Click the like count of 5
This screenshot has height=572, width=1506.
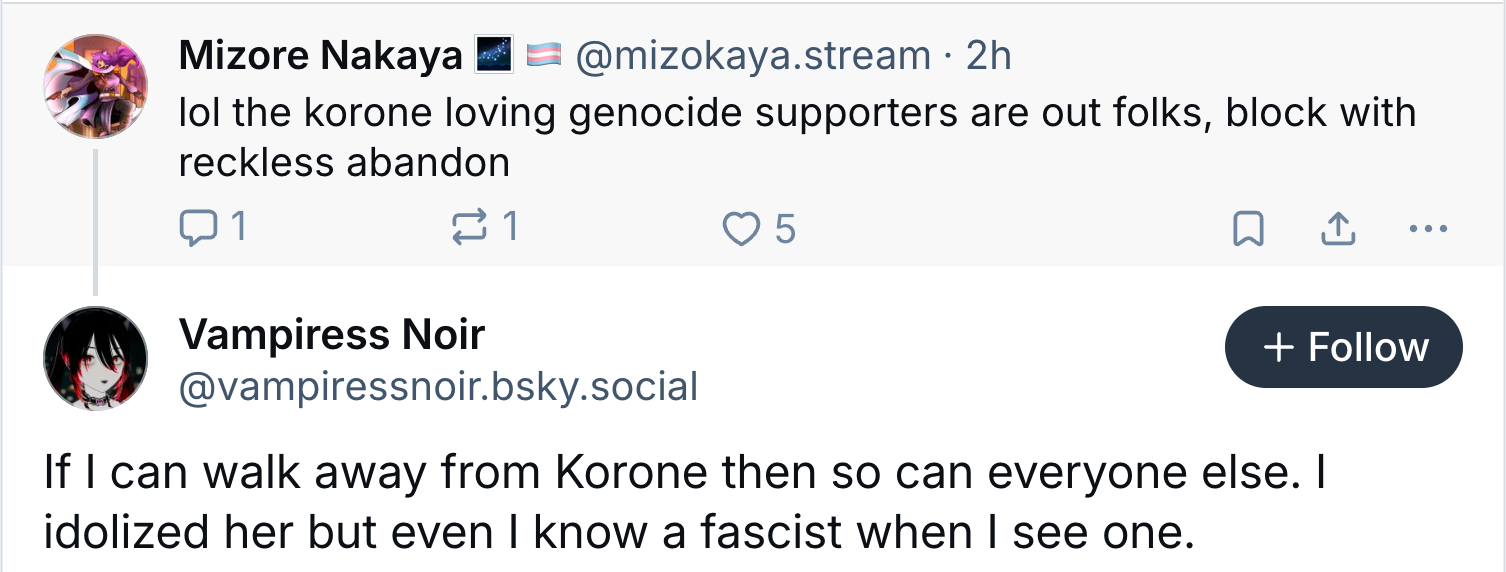[x=785, y=230]
